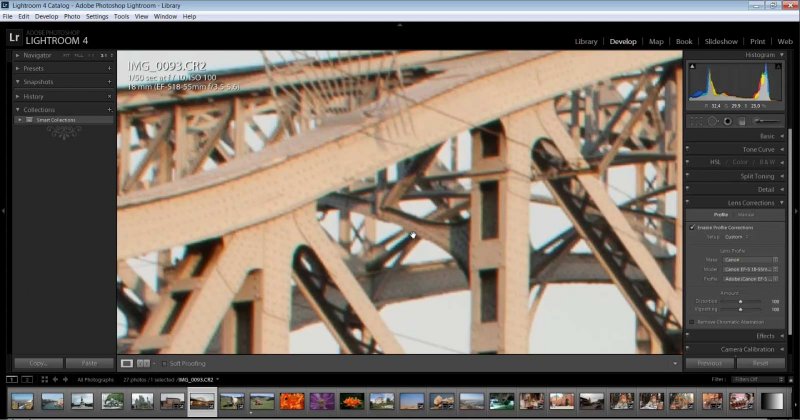
Task: Open grid view icon in filmstrip bar
Action: (x=44, y=380)
